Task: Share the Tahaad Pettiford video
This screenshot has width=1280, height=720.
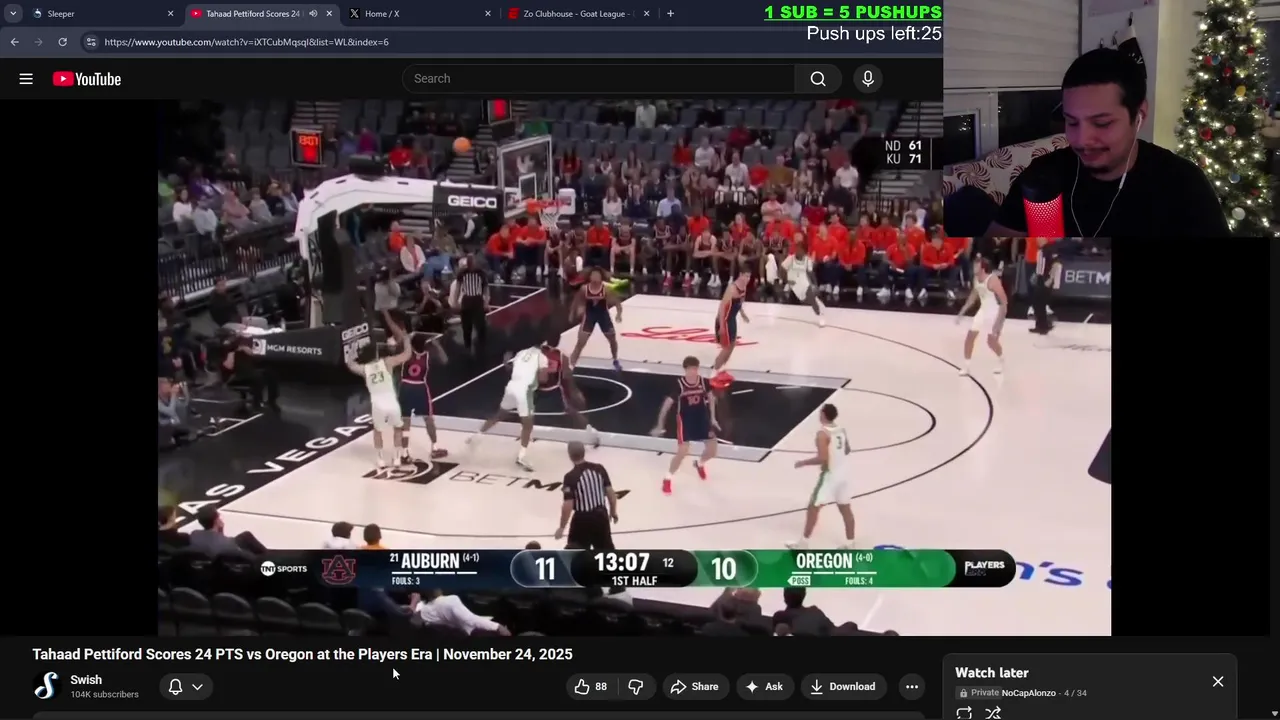Action: coord(695,686)
